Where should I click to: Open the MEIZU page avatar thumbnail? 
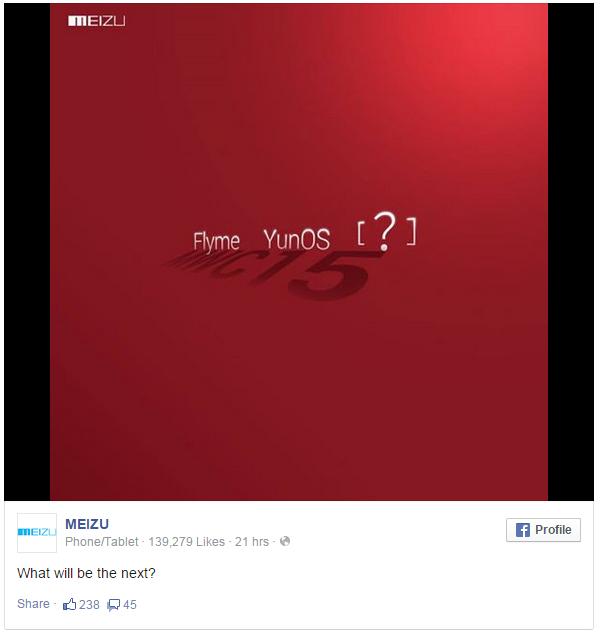point(37,533)
